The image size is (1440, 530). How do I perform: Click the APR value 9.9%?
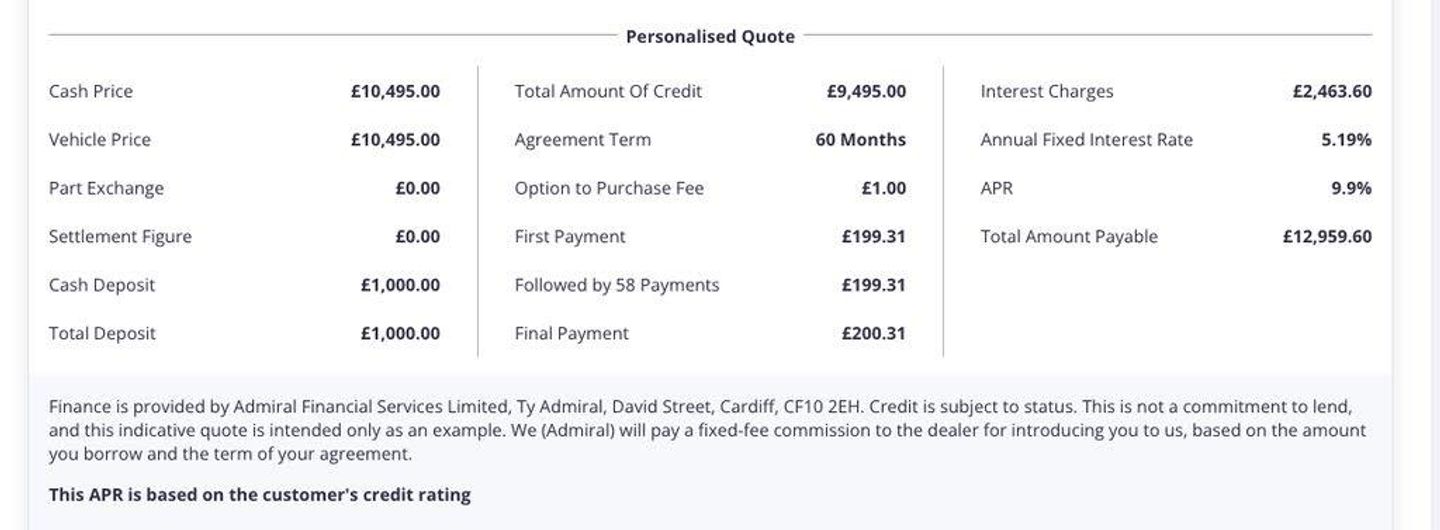coord(1351,188)
